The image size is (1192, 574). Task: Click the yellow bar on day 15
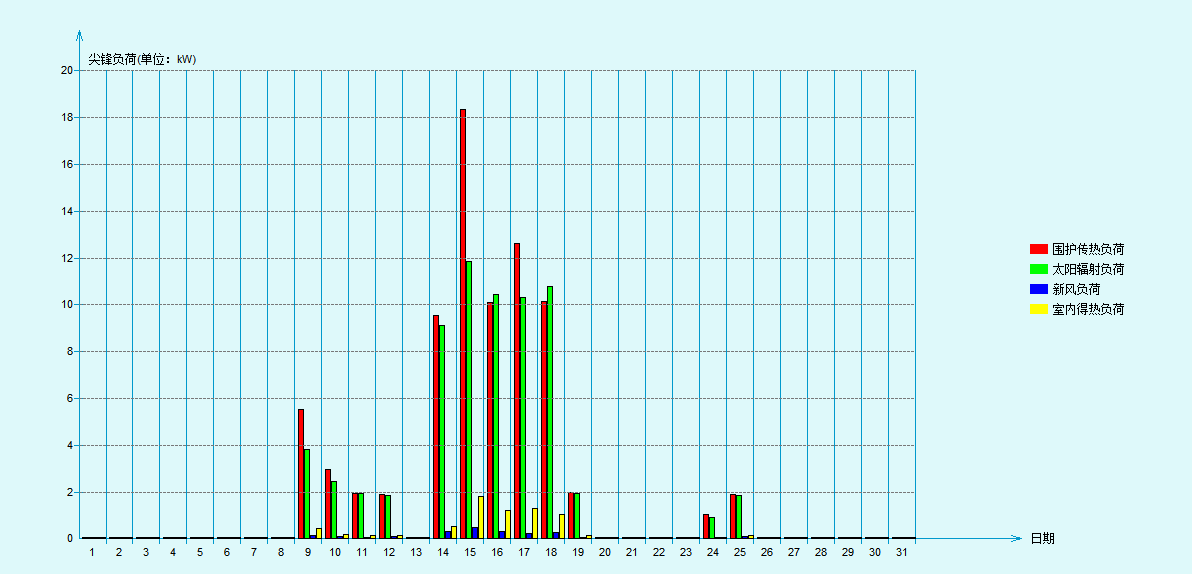point(481,517)
